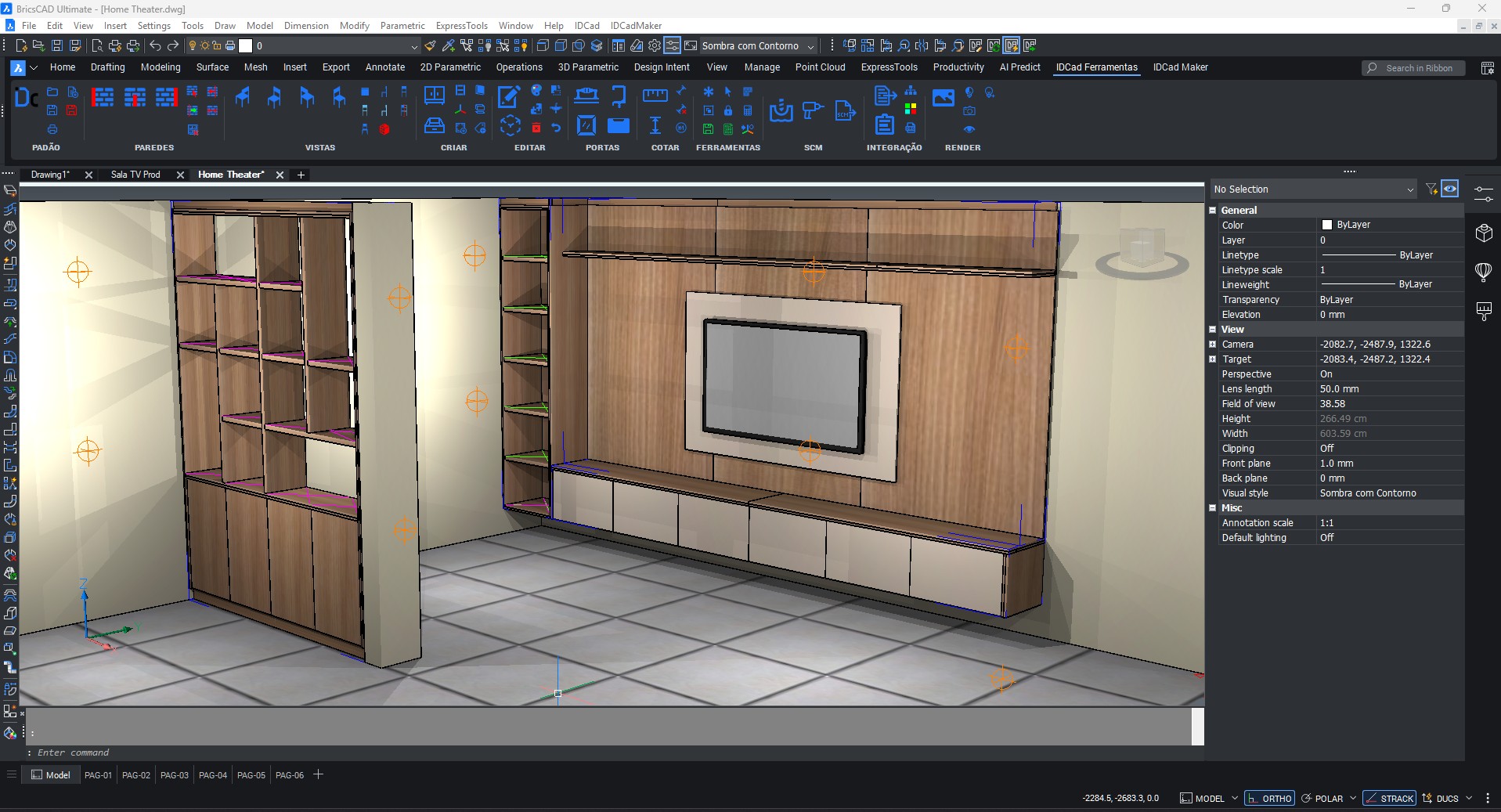
Task: Collapse the General section in Properties
Action: point(1213,210)
